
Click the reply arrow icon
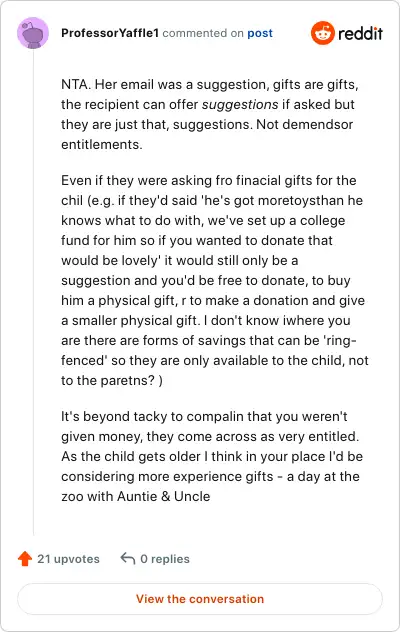[128, 558]
